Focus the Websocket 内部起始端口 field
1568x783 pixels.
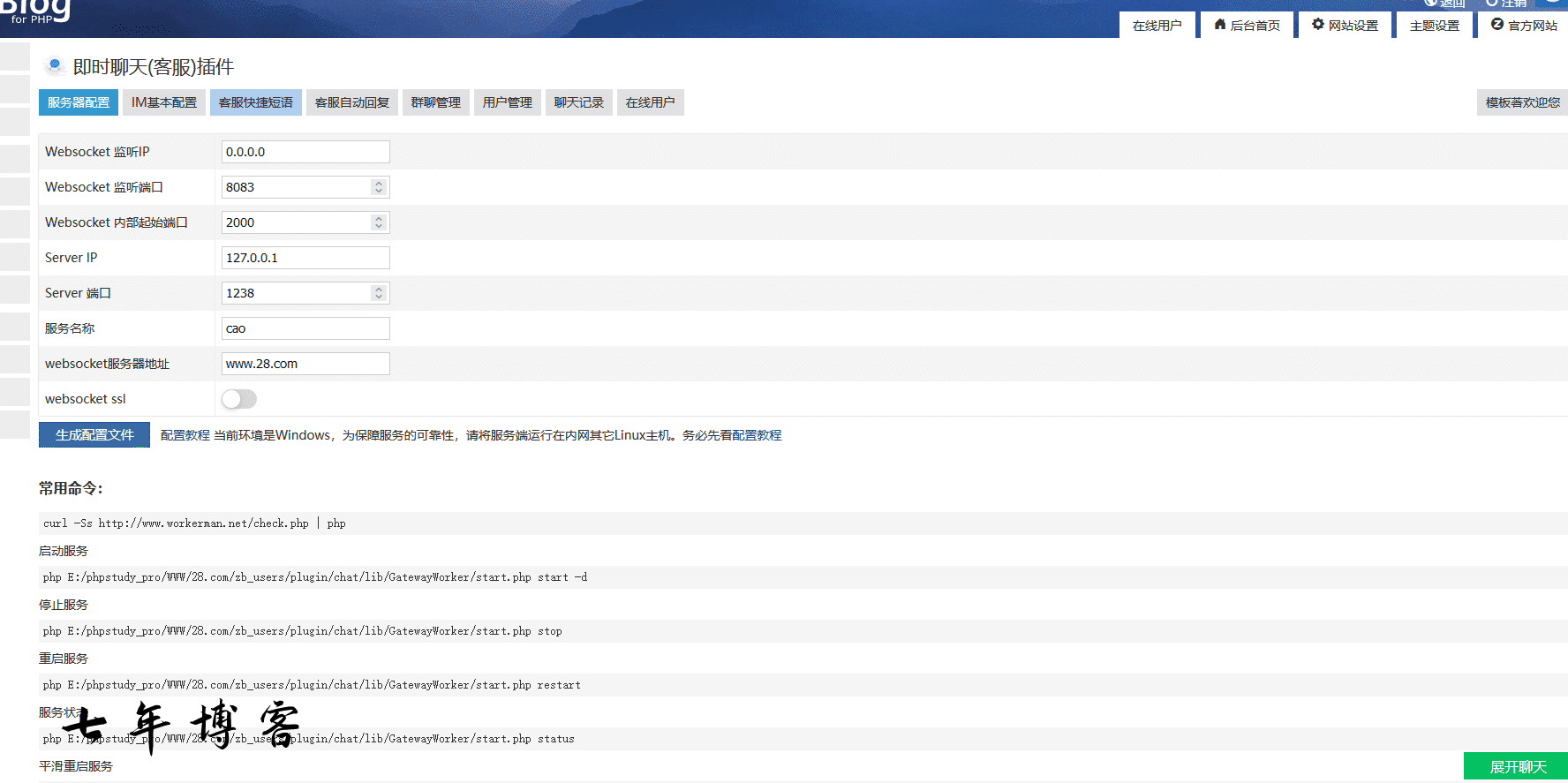[x=305, y=222]
